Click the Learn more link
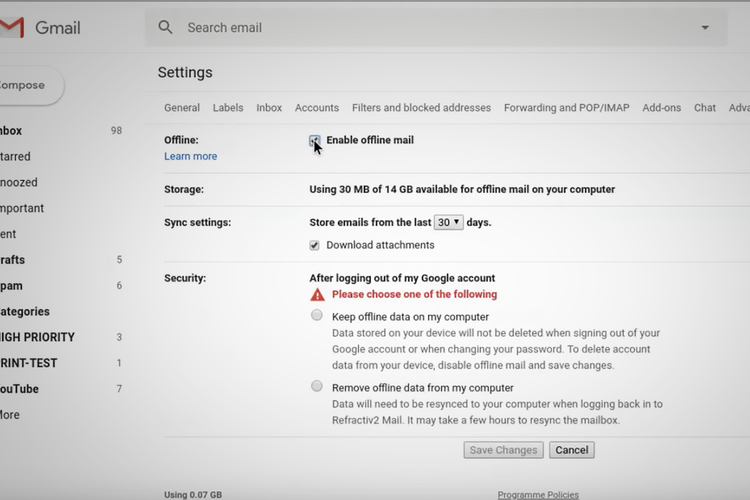This screenshot has width=750, height=500. [x=190, y=156]
